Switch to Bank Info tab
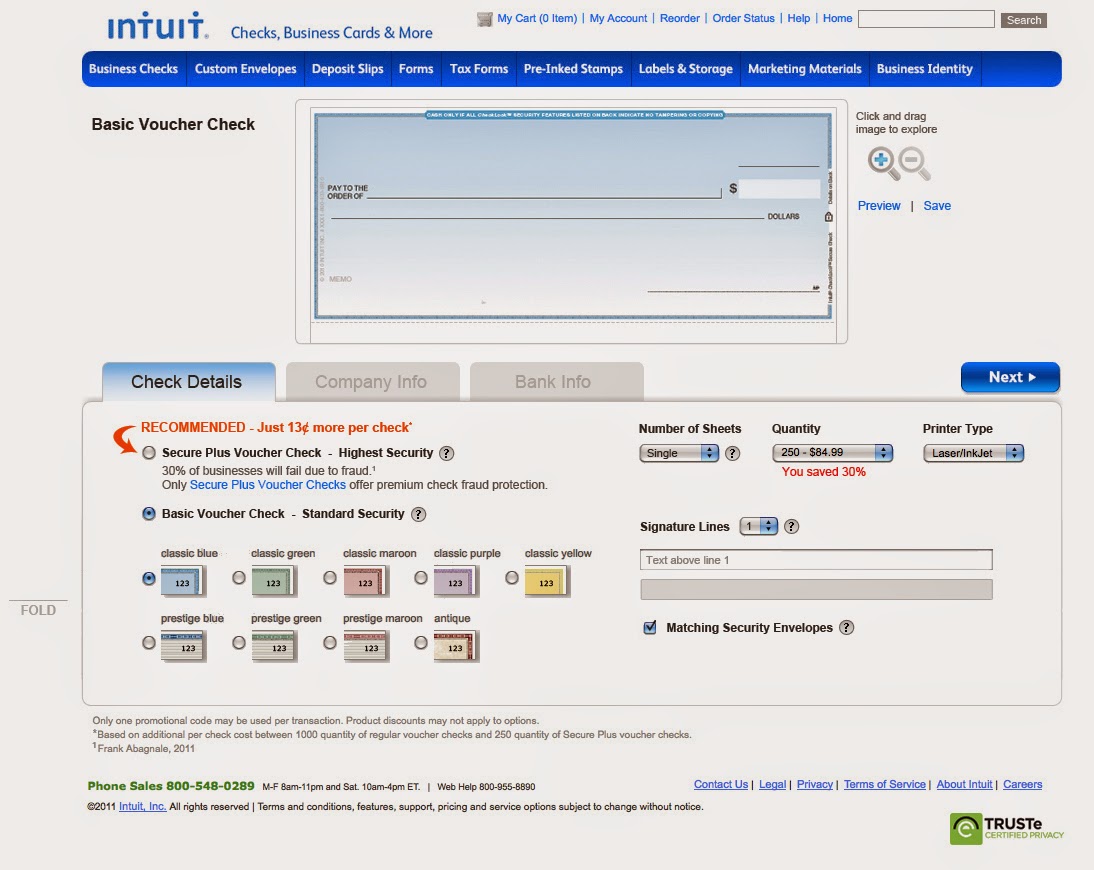Screen dimensions: 1094x870 click(556, 382)
